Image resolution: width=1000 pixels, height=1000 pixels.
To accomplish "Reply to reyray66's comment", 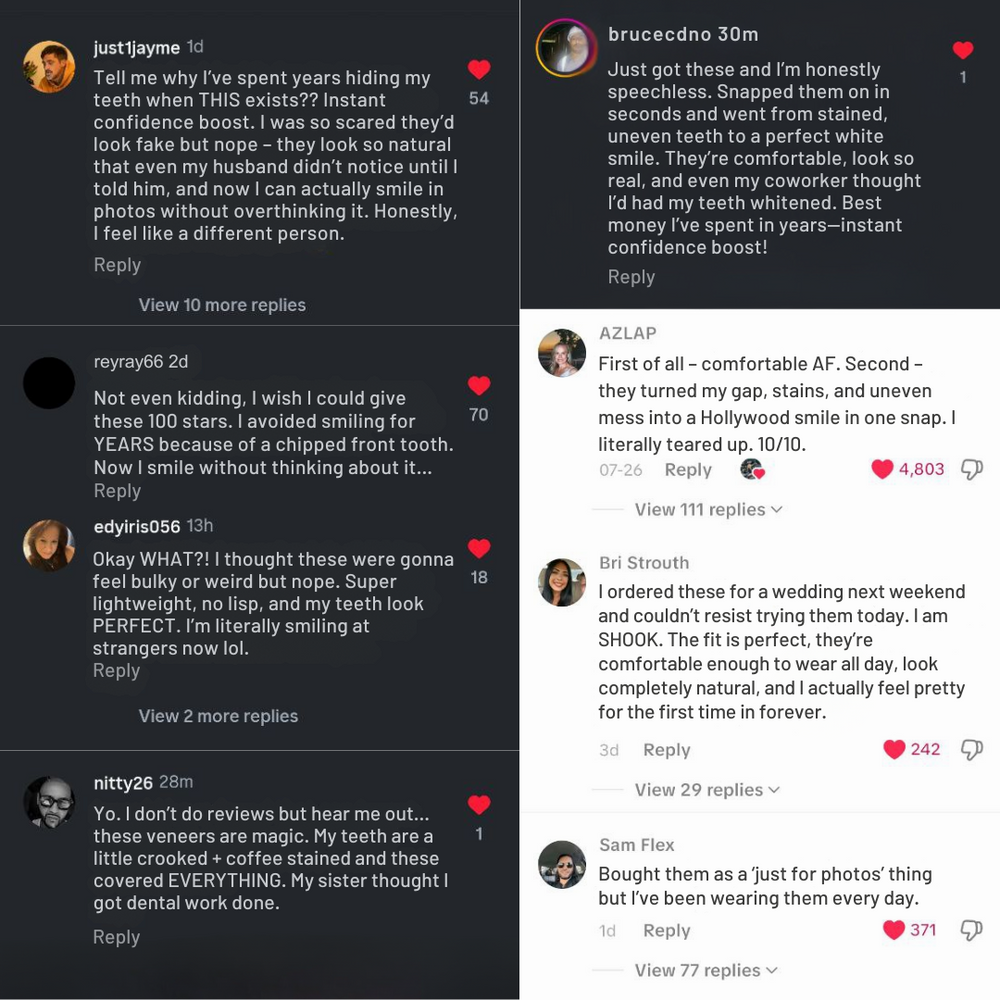I will click(117, 491).
